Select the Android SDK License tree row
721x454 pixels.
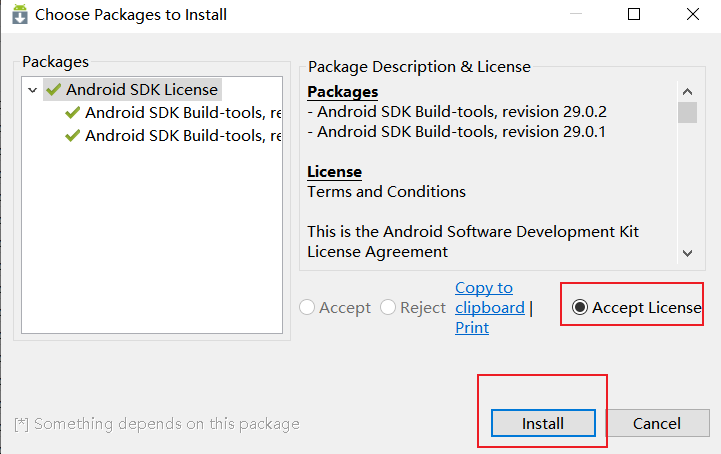(x=133, y=90)
